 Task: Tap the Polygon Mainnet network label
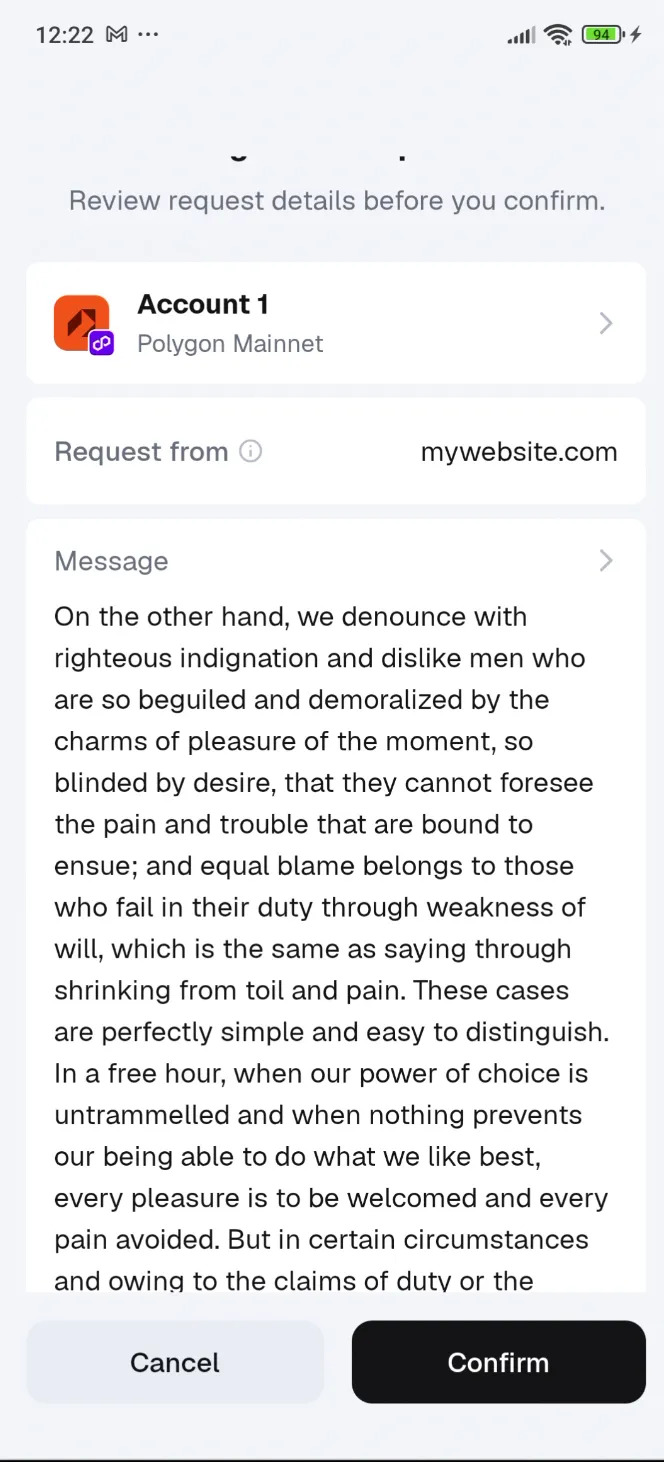click(230, 344)
